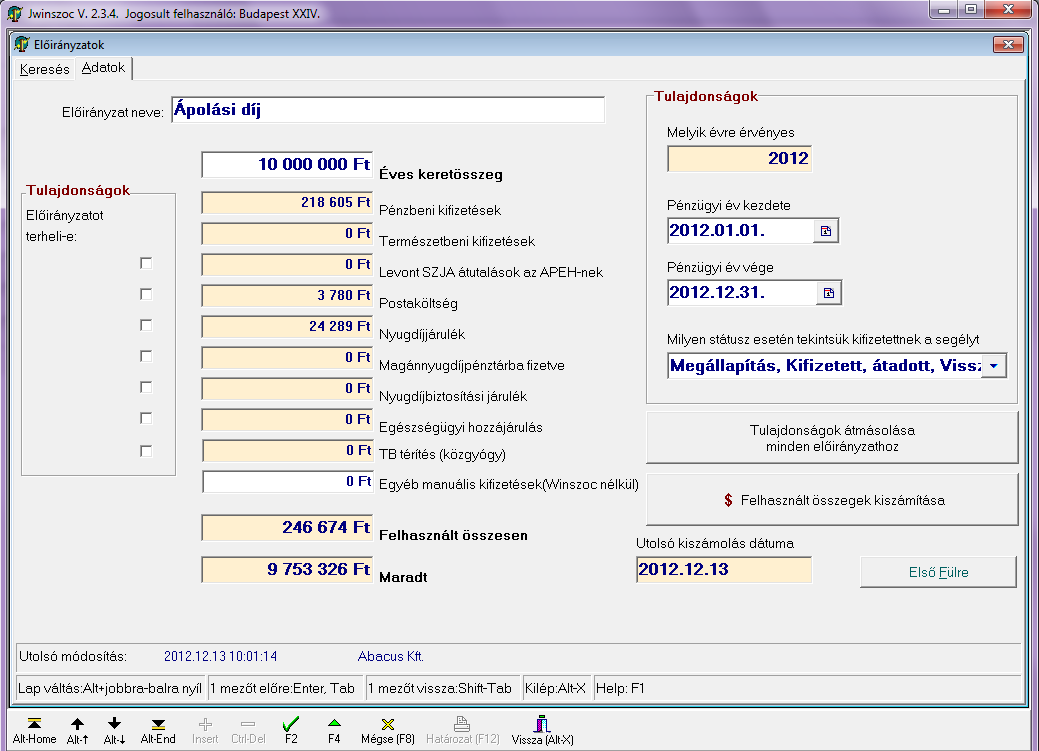This screenshot has height=751, width=1039.
Task: Switch to the Keresés tab
Action: click(x=44, y=69)
